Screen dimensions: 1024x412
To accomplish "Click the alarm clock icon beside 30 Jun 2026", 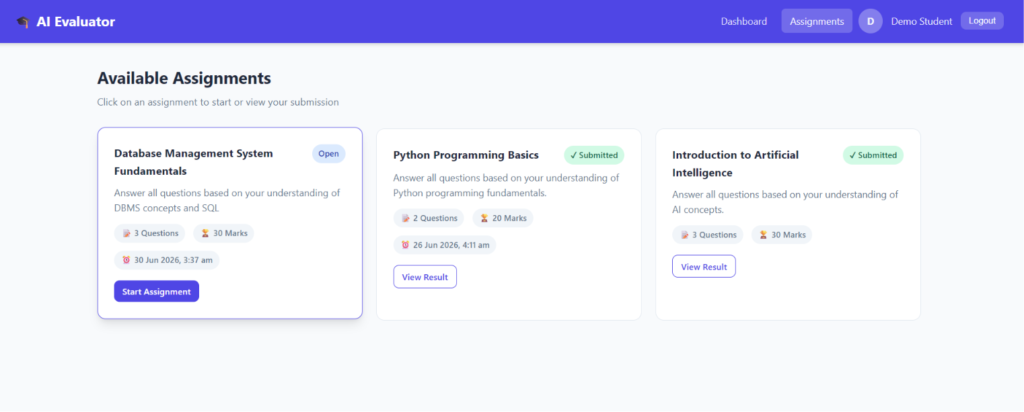I will (127, 260).
